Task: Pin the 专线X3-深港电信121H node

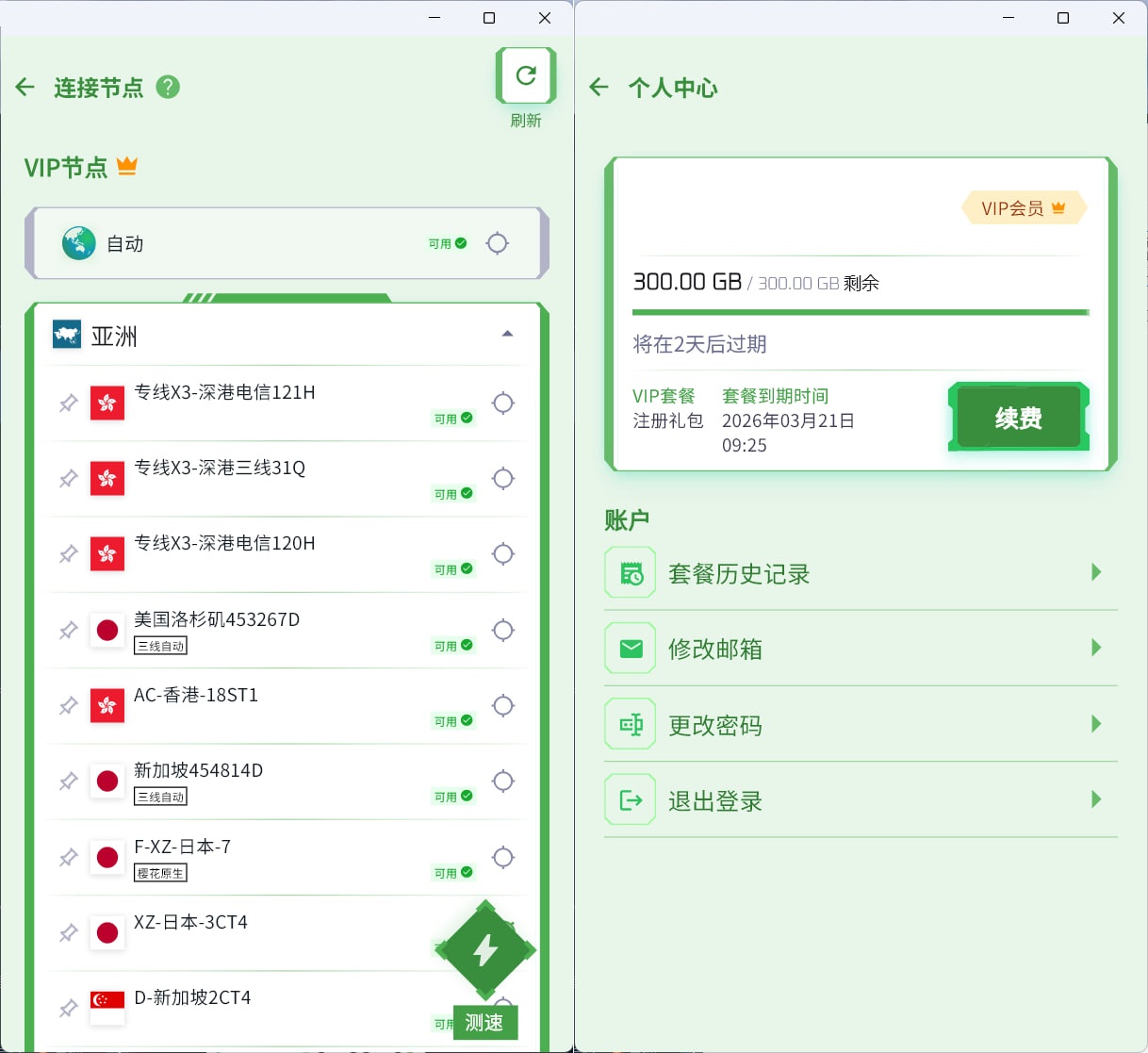Action: (69, 403)
